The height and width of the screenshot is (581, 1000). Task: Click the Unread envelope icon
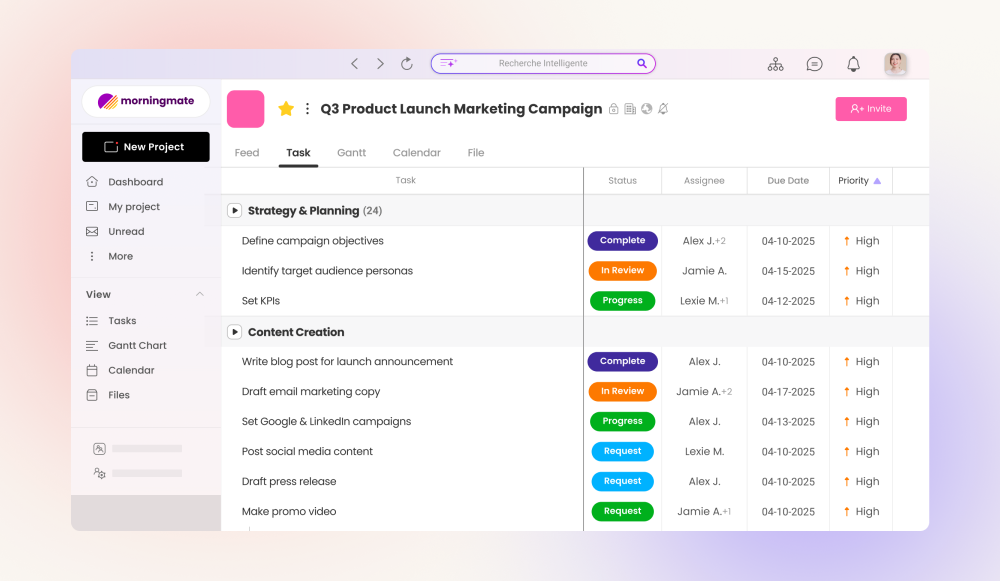tap(92, 232)
